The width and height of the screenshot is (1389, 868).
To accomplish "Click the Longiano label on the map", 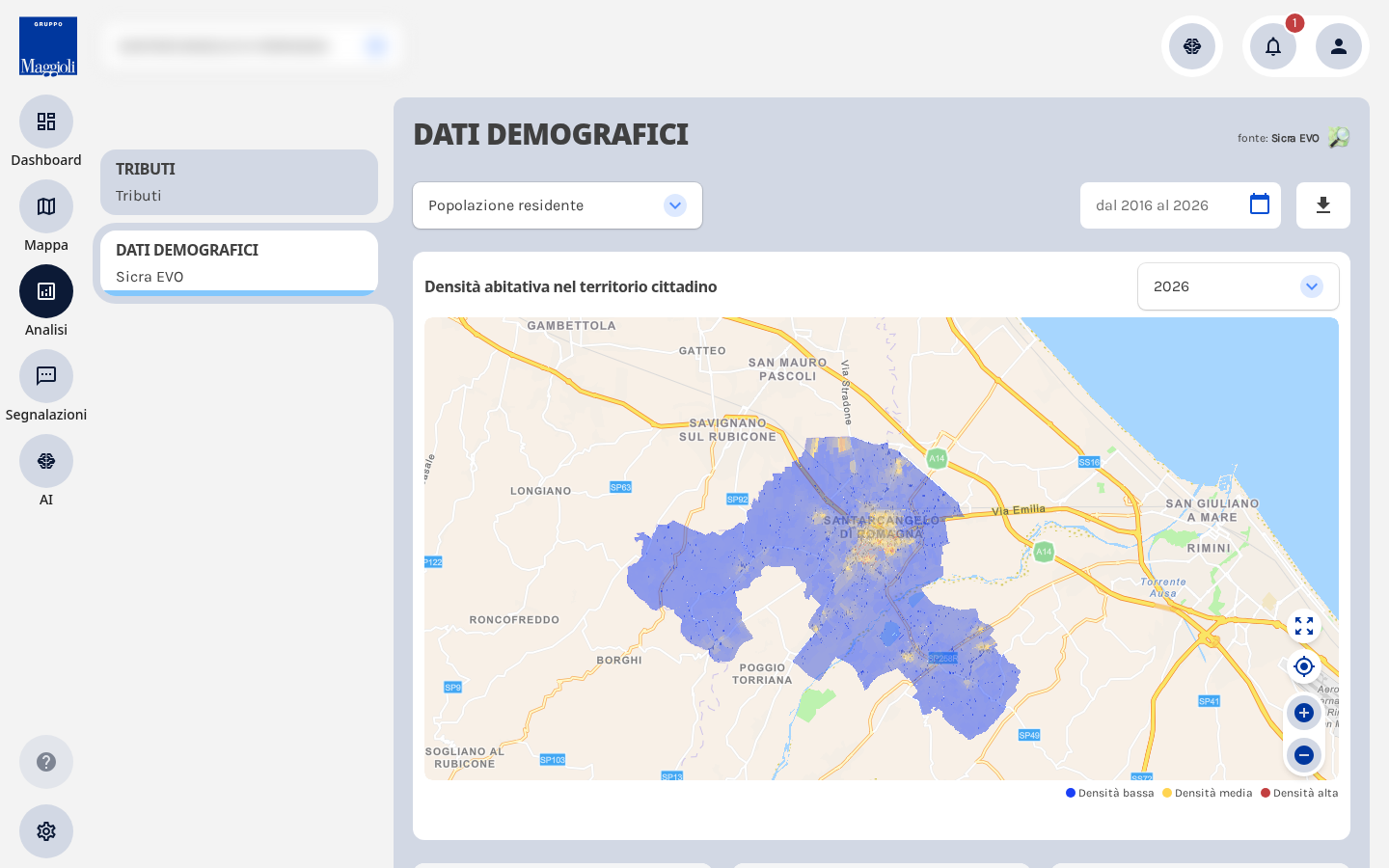I will [x=541, y=491].
